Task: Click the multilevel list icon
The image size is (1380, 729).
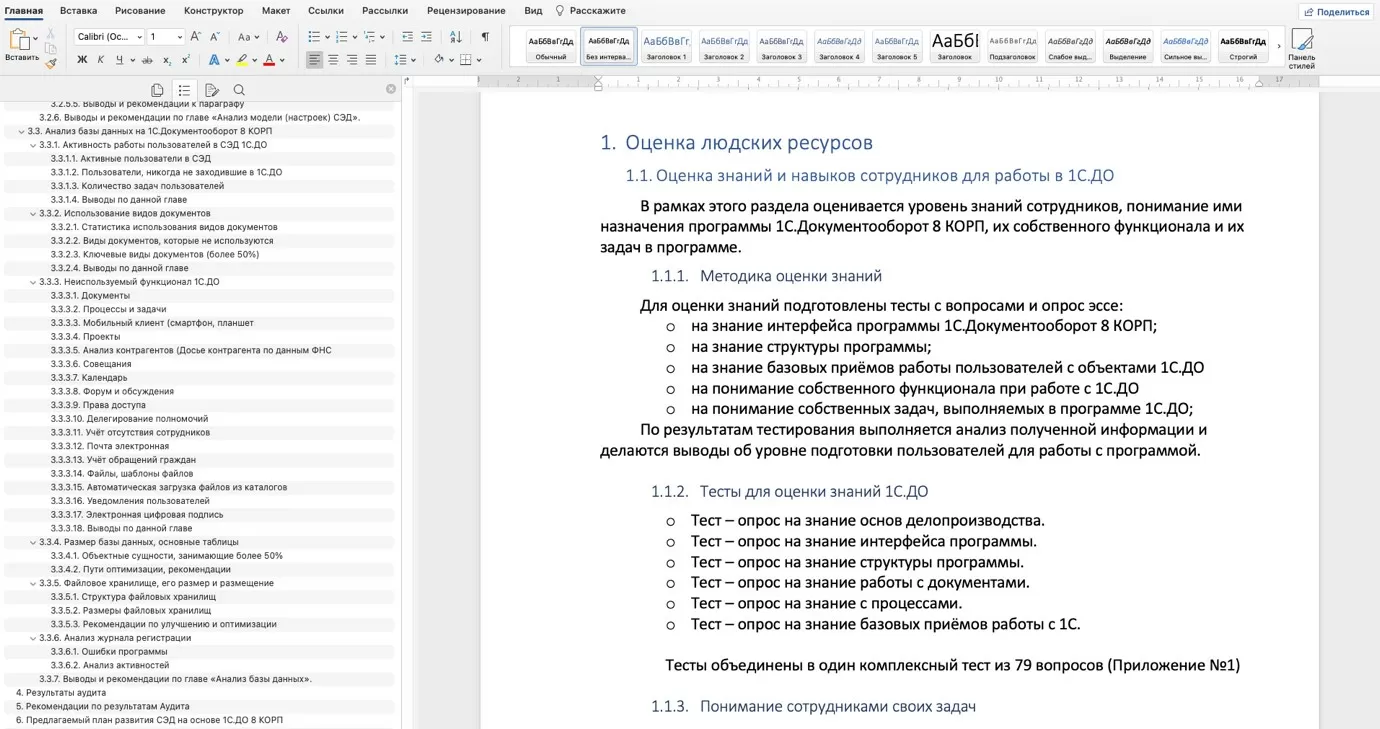Action: pos(370,37)
